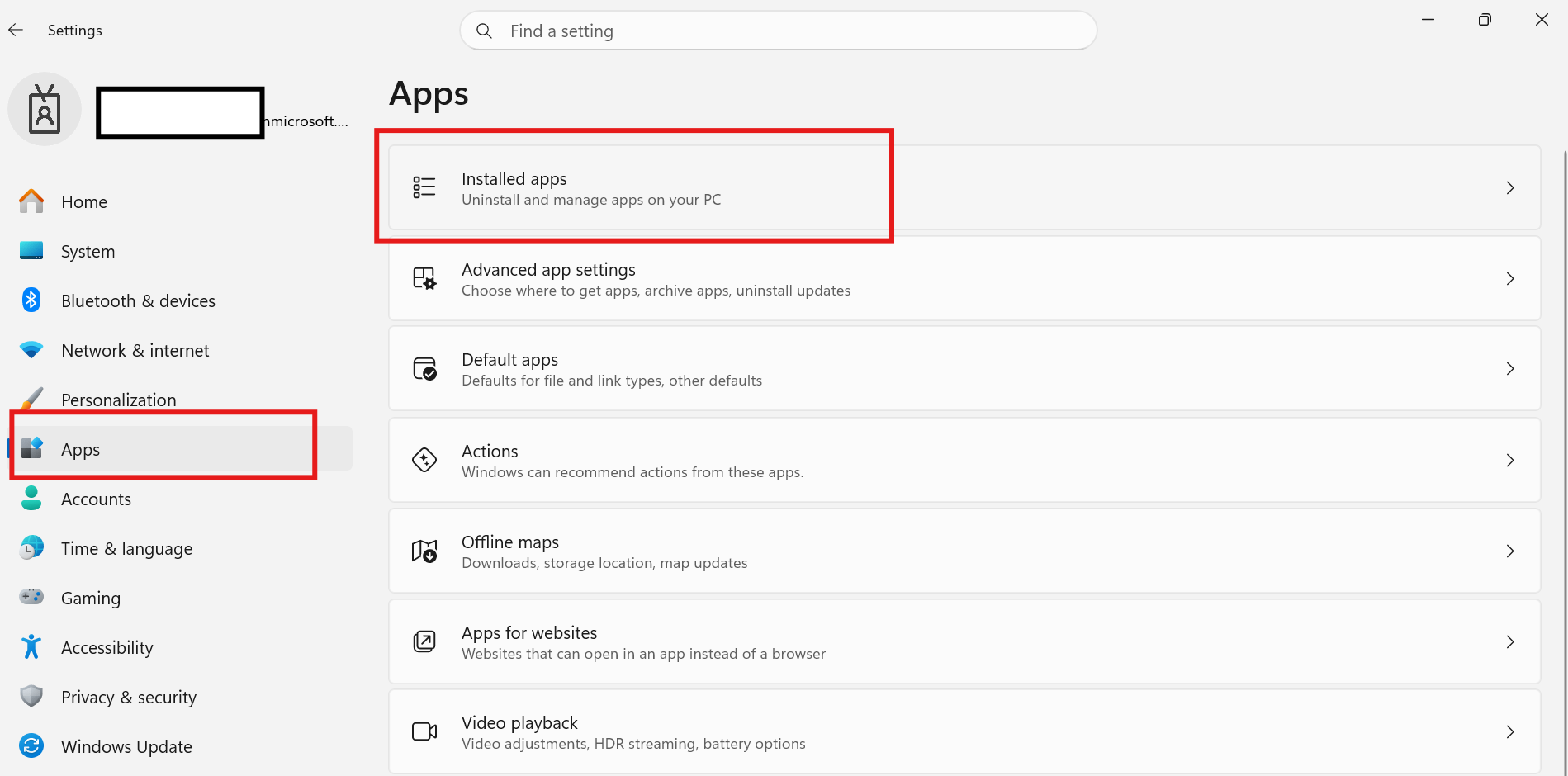Click 'Downloads, storage location, map updates' text
The height and width of the screenshot is (776, 1568).
pos(604,563)
